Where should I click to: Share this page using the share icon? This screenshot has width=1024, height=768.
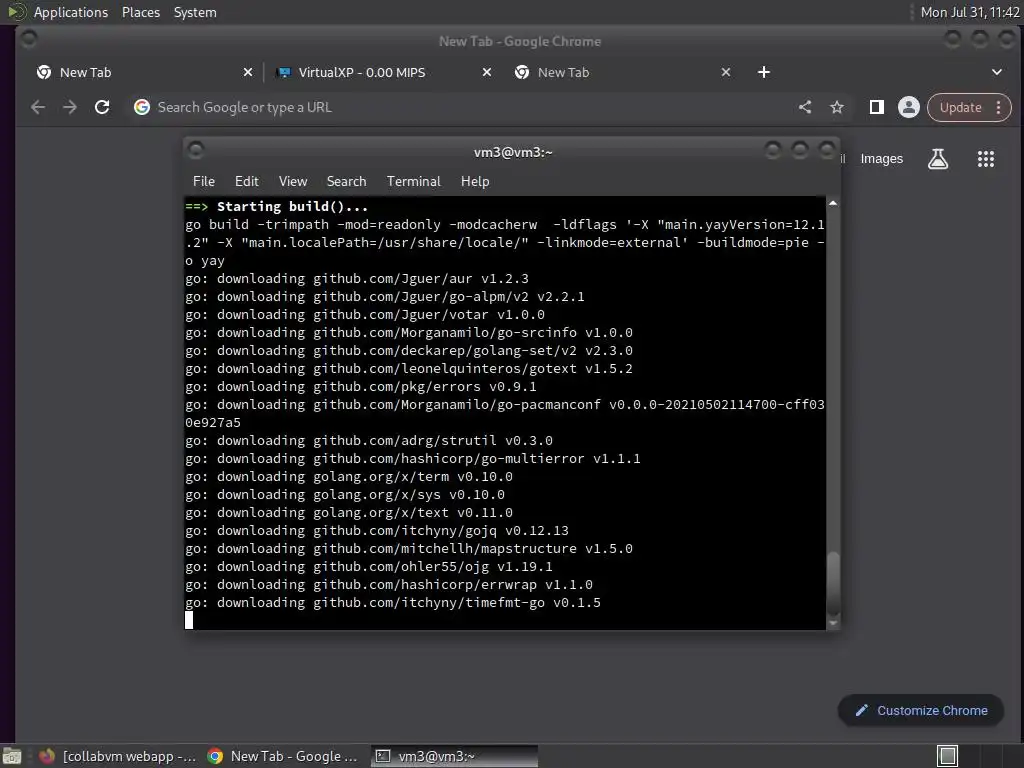pos(805,107)
